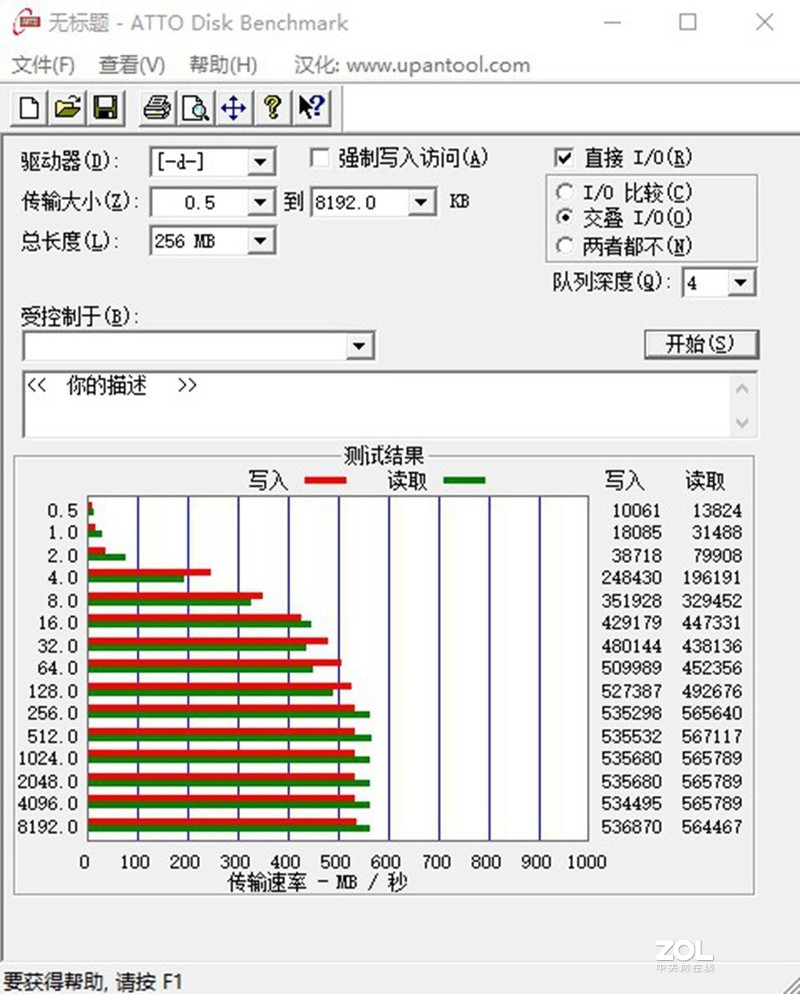Disable the 直接 I/O checkbox
Image resolution: width=800 pixels, height=994 pixels.
pos(566,157)
